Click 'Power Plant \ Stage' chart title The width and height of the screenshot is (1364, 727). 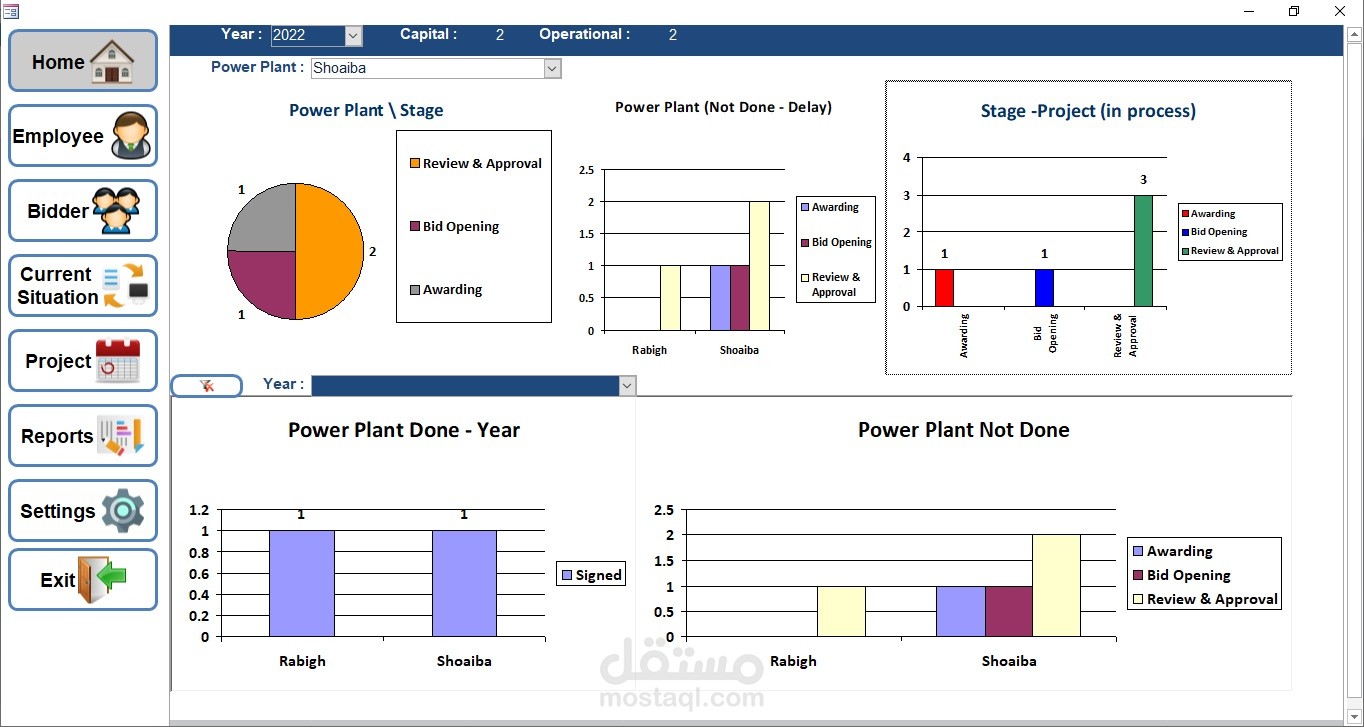click(366, 111)
